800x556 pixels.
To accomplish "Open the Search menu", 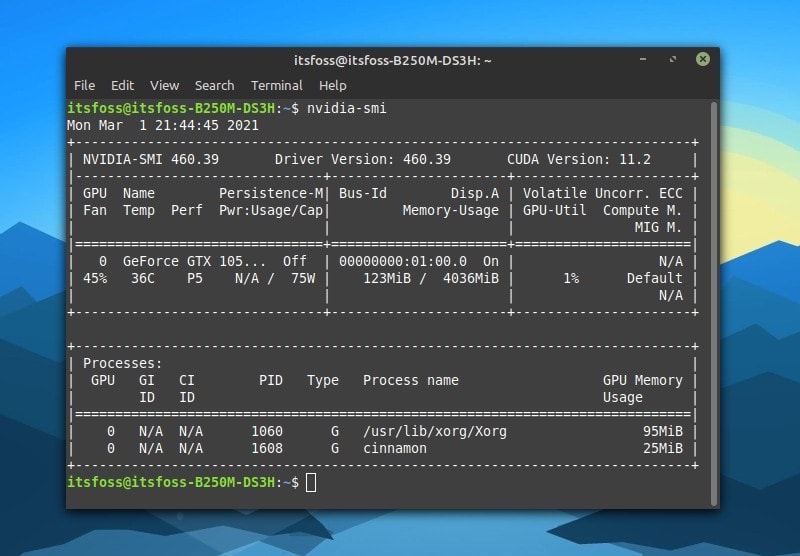I will click(214, 86).
